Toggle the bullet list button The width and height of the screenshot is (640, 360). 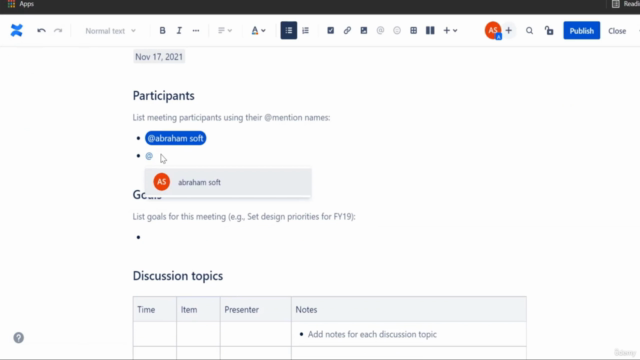[x=289, y=31]
